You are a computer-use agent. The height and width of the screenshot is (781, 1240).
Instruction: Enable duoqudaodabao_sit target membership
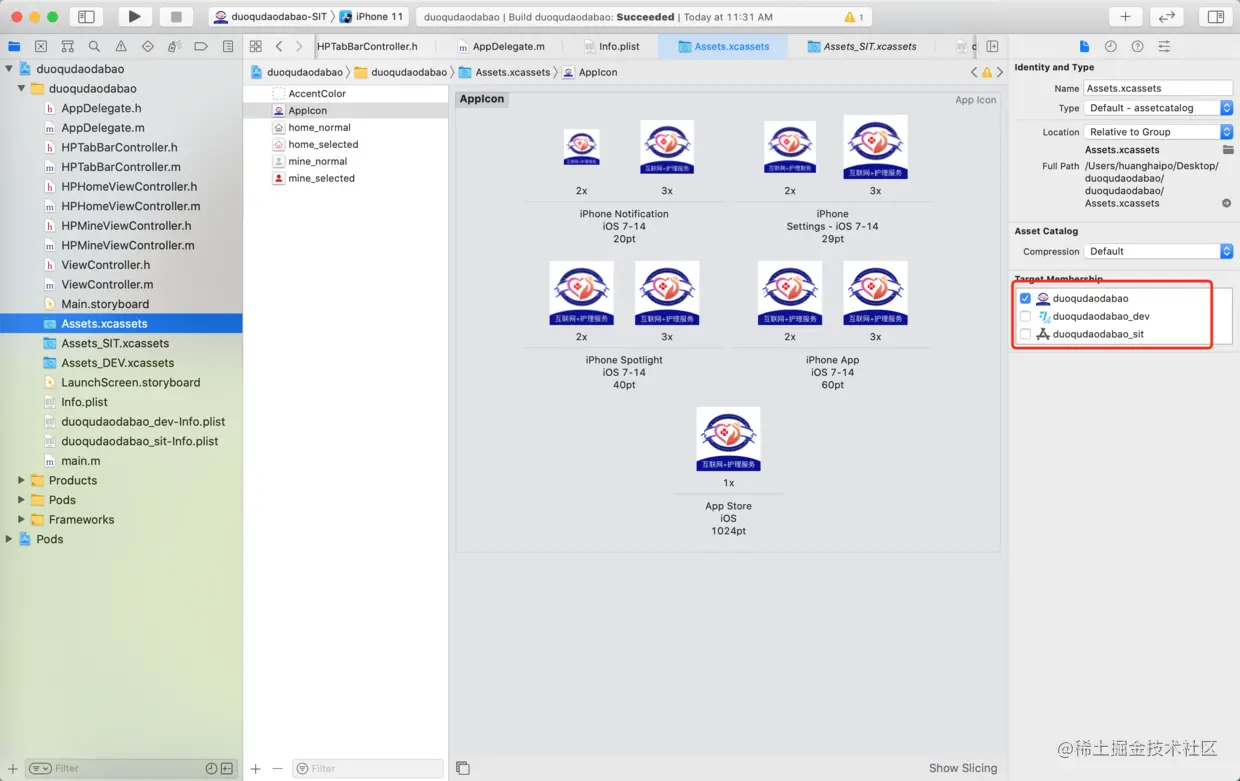coord(1025,334)
